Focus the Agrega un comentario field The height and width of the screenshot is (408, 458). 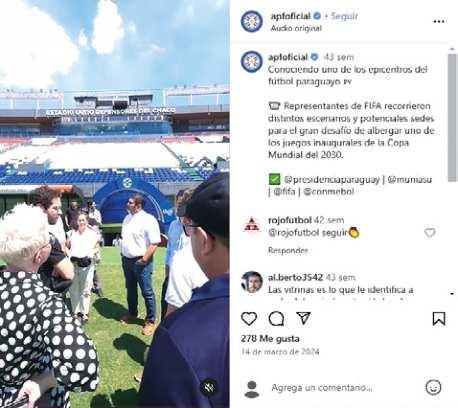322,388
